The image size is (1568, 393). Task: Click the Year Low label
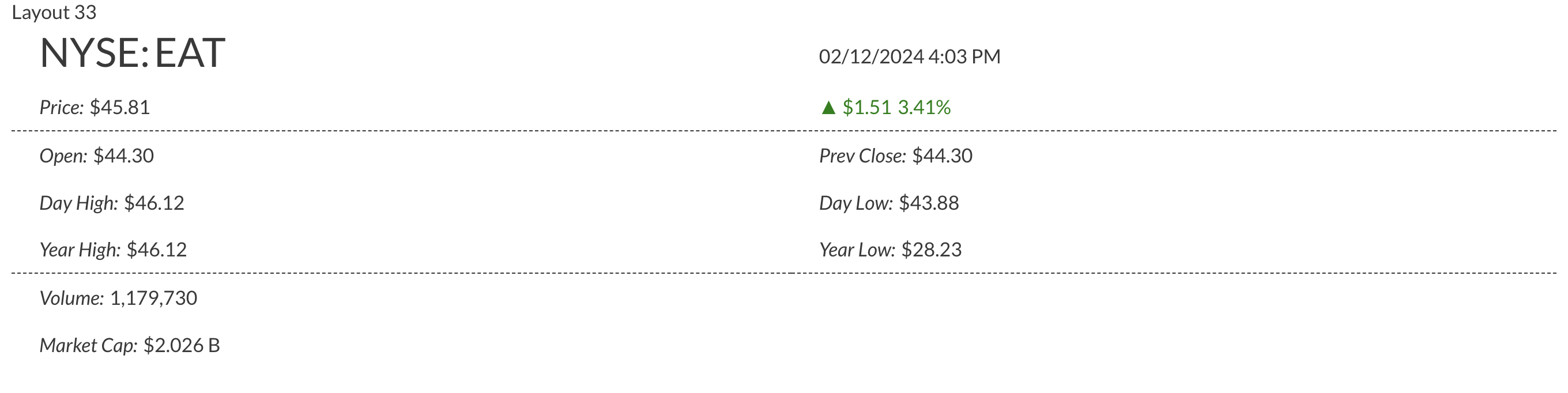tap(857, 250)
